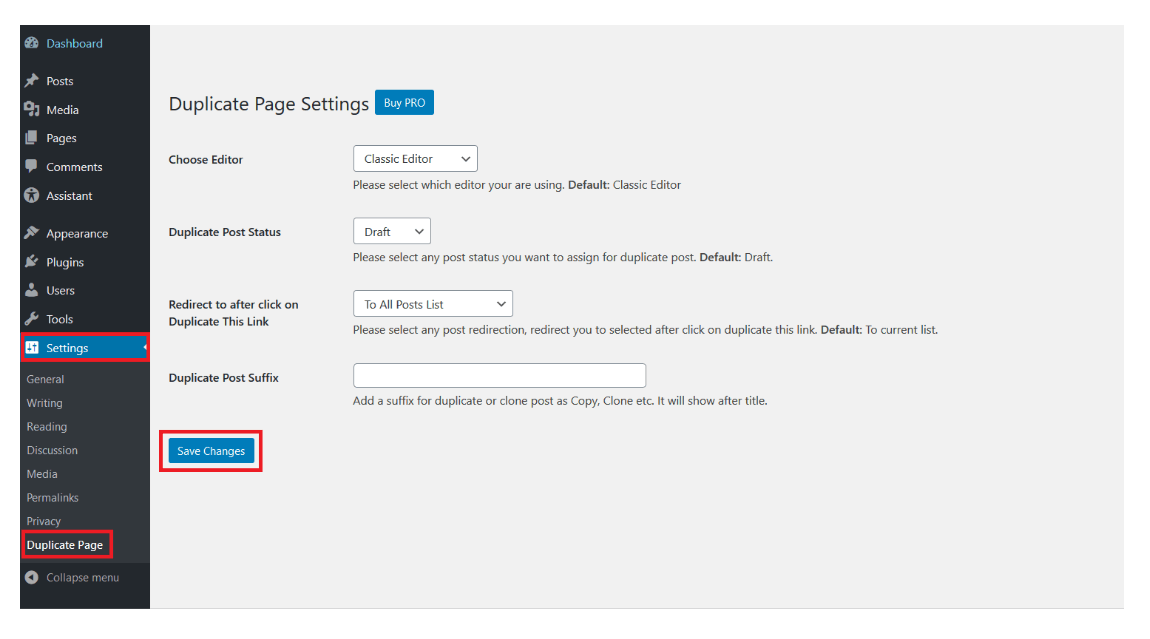Focus the Duplicate Post Suffix text field
Image resolution: width=1150 pixels, height=639 pixels.
point(499,376)
